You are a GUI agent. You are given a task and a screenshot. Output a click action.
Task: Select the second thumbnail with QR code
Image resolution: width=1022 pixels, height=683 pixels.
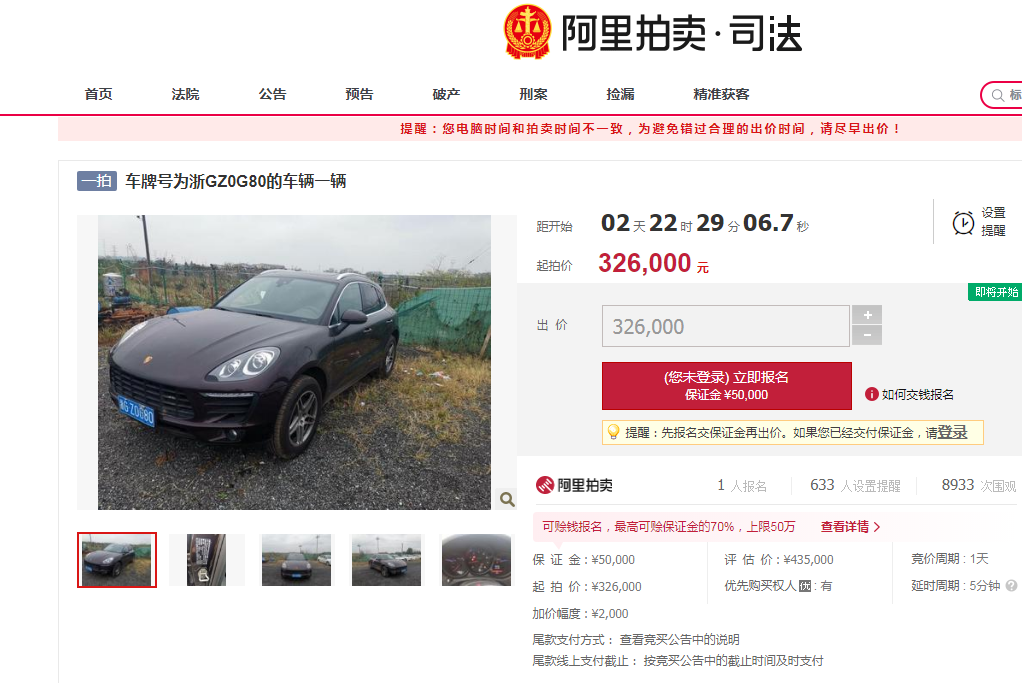(x=207, y=560)
